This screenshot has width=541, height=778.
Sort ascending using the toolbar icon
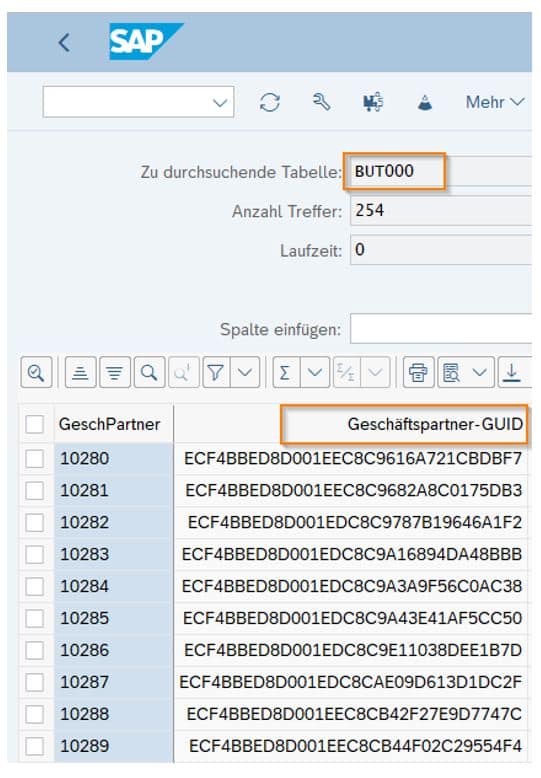(80, 373)
